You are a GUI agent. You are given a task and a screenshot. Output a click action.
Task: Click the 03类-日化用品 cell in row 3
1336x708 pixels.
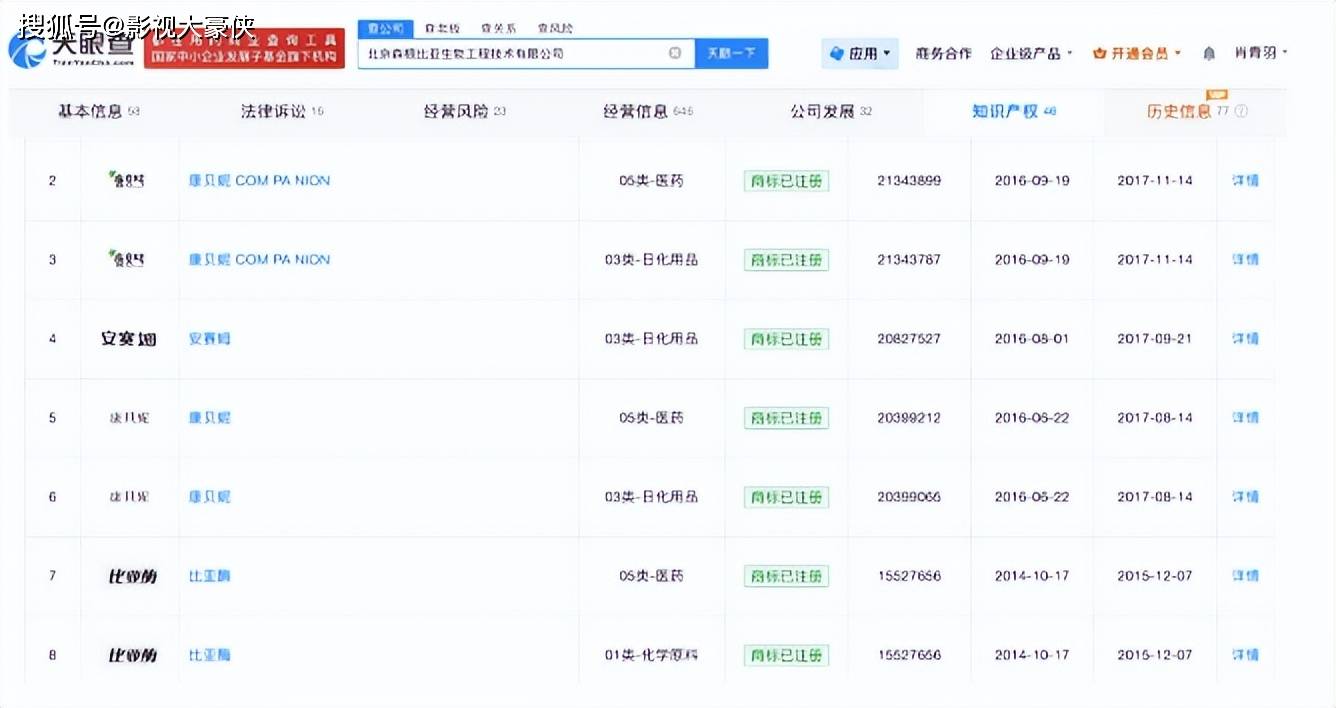[651, 259]
